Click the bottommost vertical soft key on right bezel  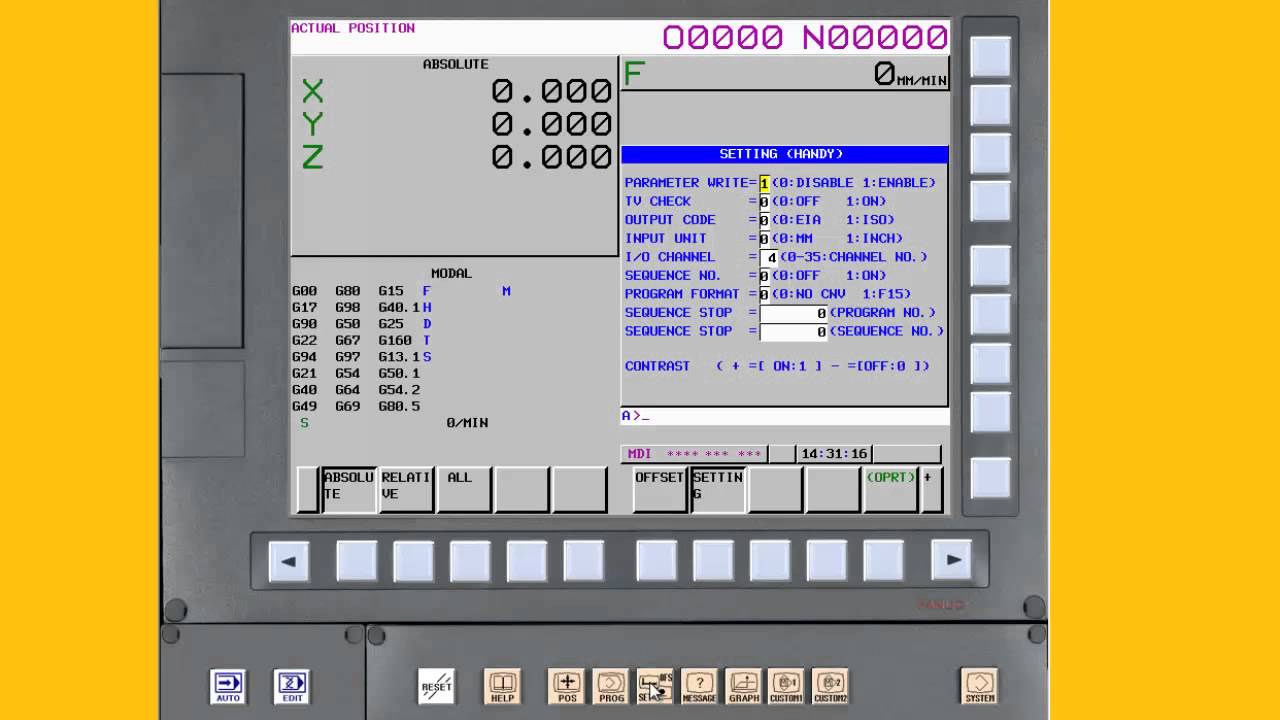[990, 477]
